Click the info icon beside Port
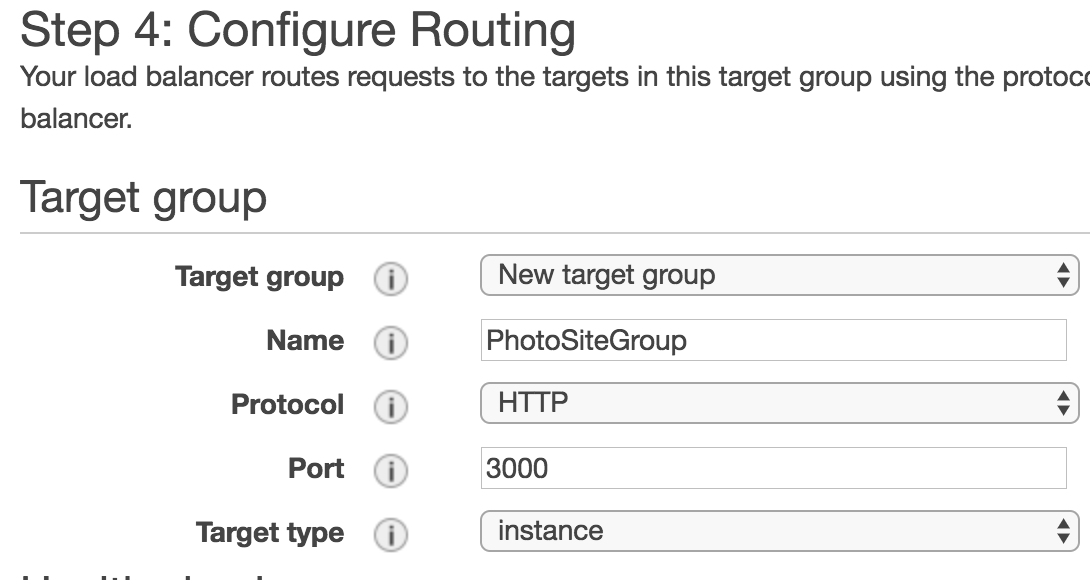The width and height of the screenshot is (1090, 580). (x=391, y=471)
